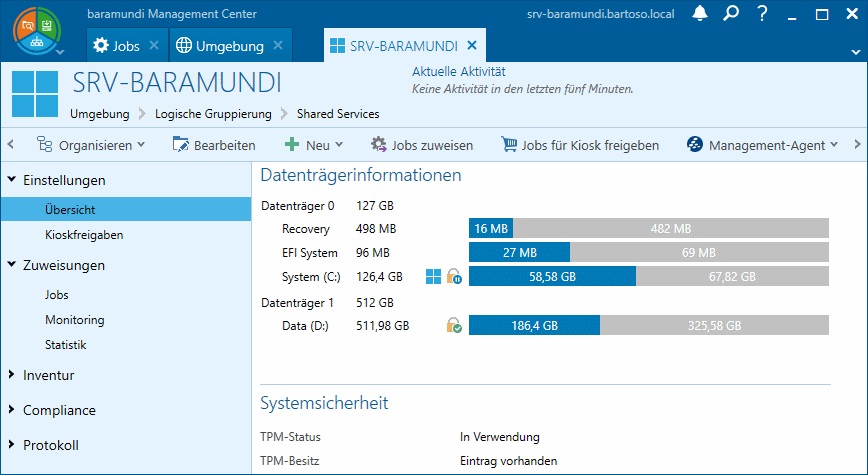Collapse the Zuweisungen section
This screenshot has height=475, width=868.
[x=12, y=265]
